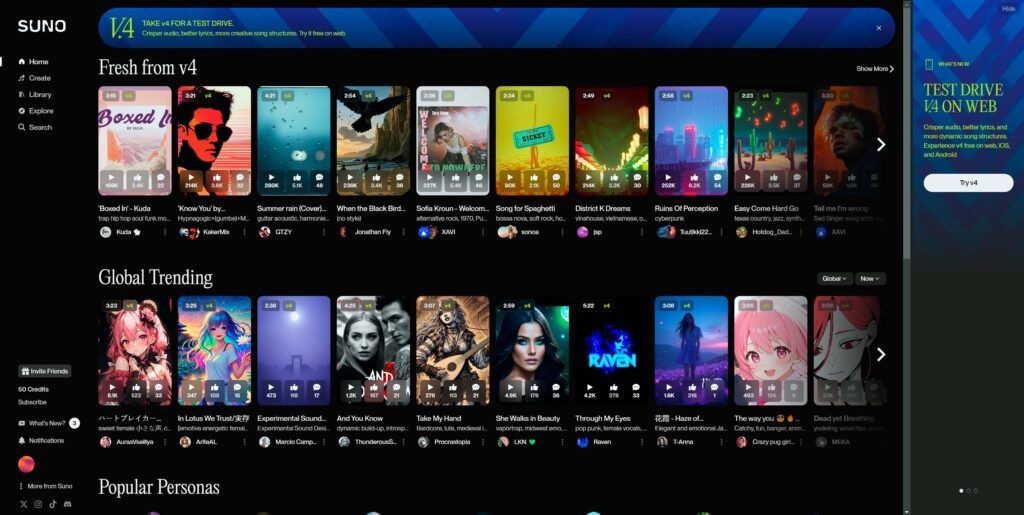Open the user profile avatar
The height and width of the screenshot is (515, 1024).
point(26,464)
